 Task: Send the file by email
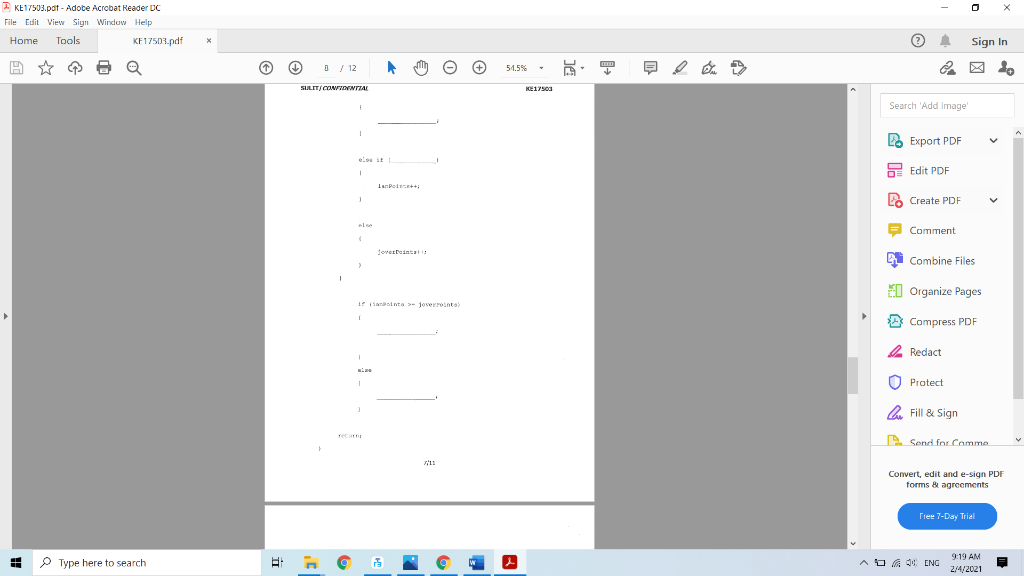point(977,68)
